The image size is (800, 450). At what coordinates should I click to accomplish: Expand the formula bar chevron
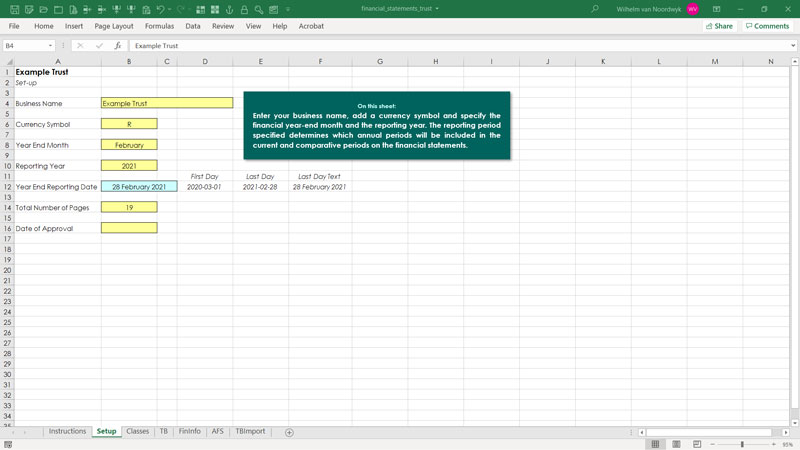coord(793,45)
